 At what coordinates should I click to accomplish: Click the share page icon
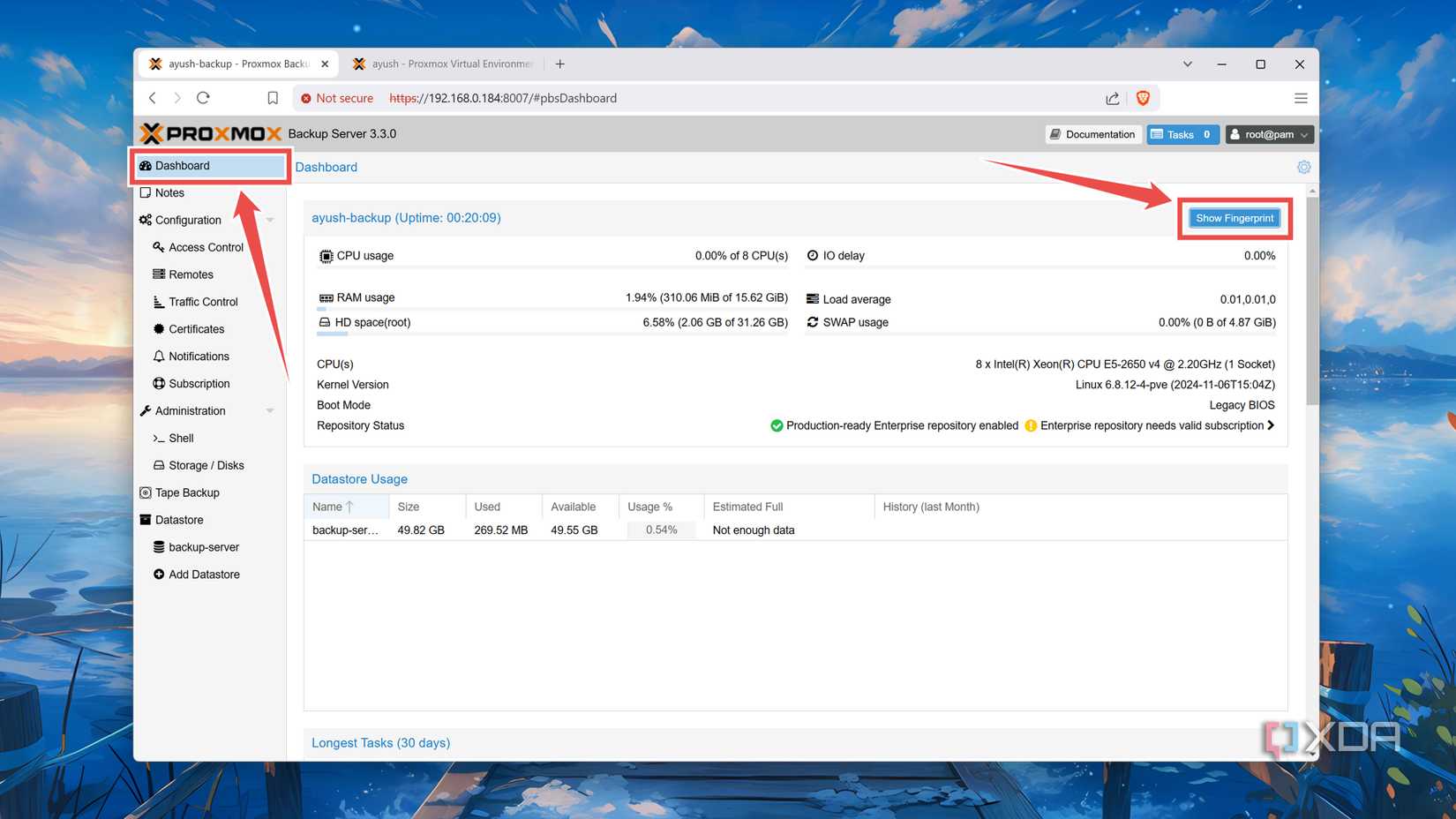point(1113,98)
